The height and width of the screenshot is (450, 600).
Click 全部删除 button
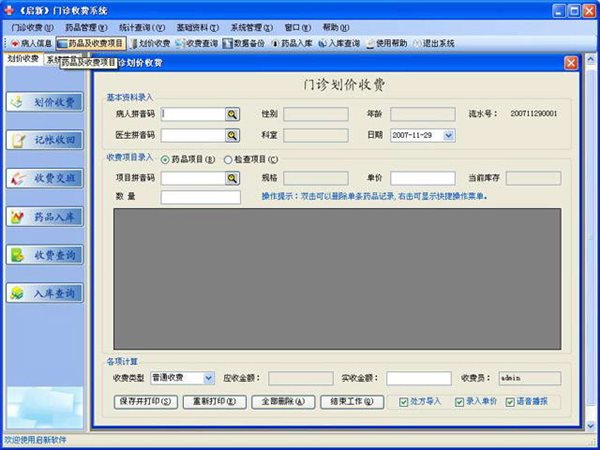click(283, 402)
